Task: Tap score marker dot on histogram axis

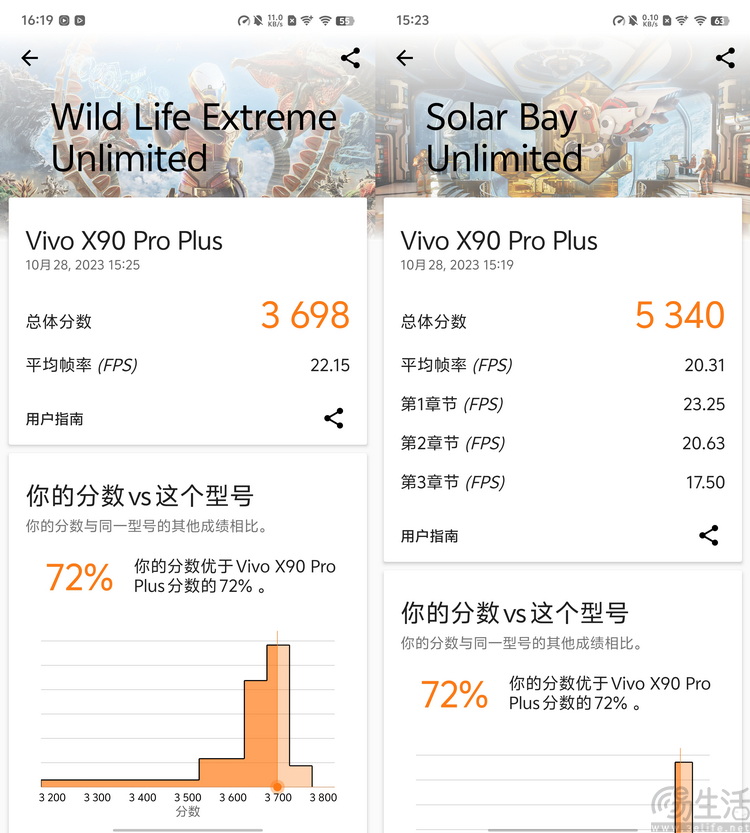Action: [277, 787]
